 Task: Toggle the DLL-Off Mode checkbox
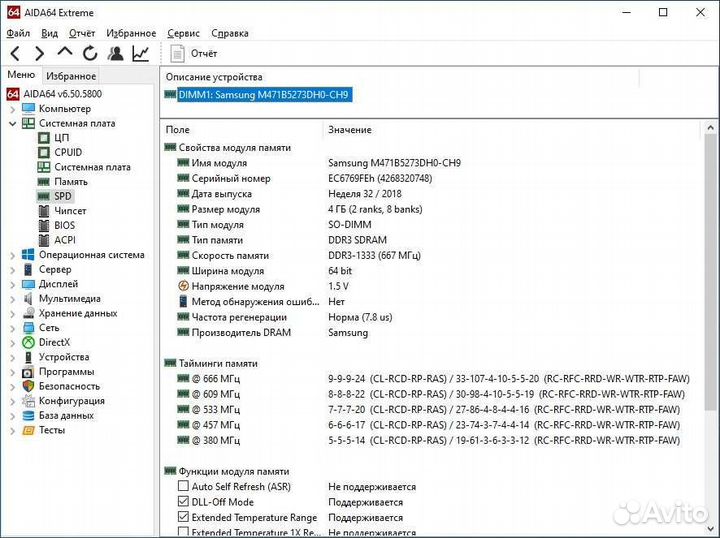point(183,501)
